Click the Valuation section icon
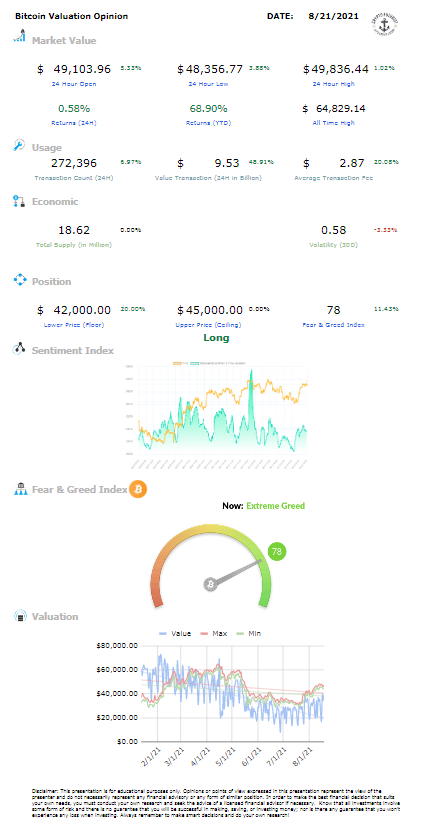 coord(20,616)
